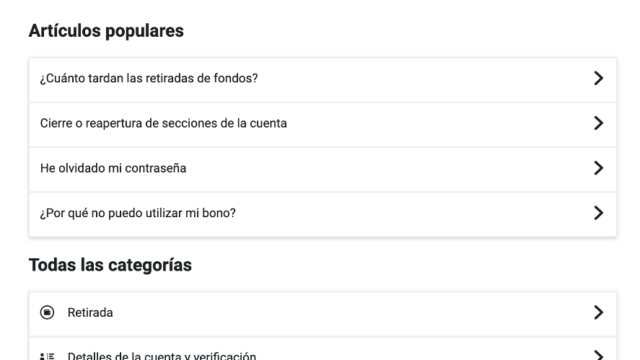Open article ¿Cuánto tardan las retiradas de fondos?
The height and width of the screenshot is (360, 640).
[322, 80]
